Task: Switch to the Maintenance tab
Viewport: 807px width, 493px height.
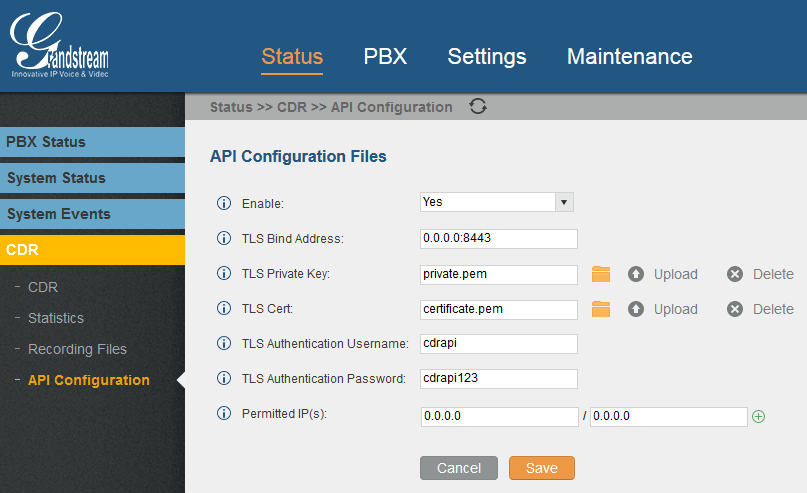Action: [629, 56]
